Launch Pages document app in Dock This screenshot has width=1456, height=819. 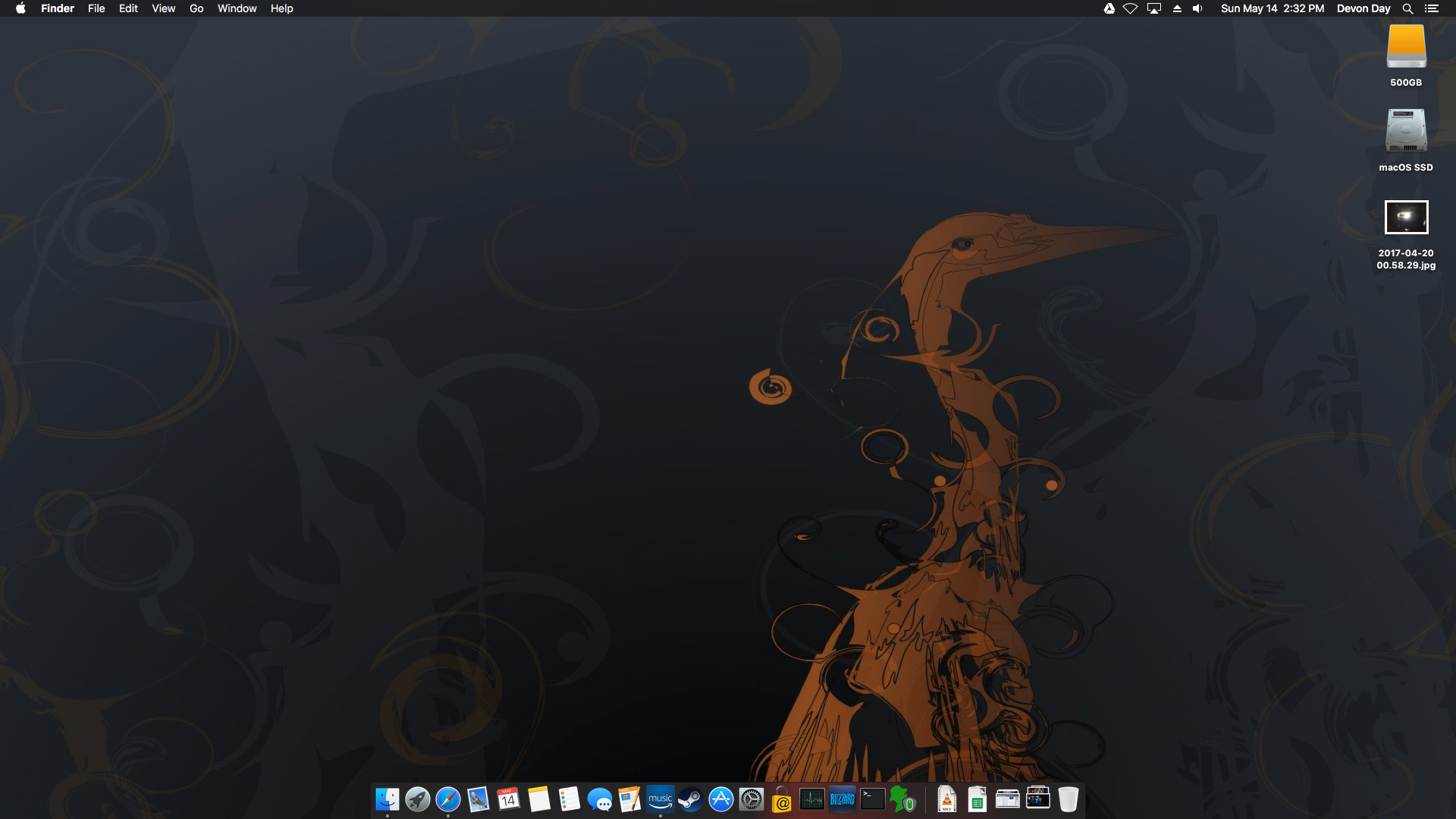630,799
